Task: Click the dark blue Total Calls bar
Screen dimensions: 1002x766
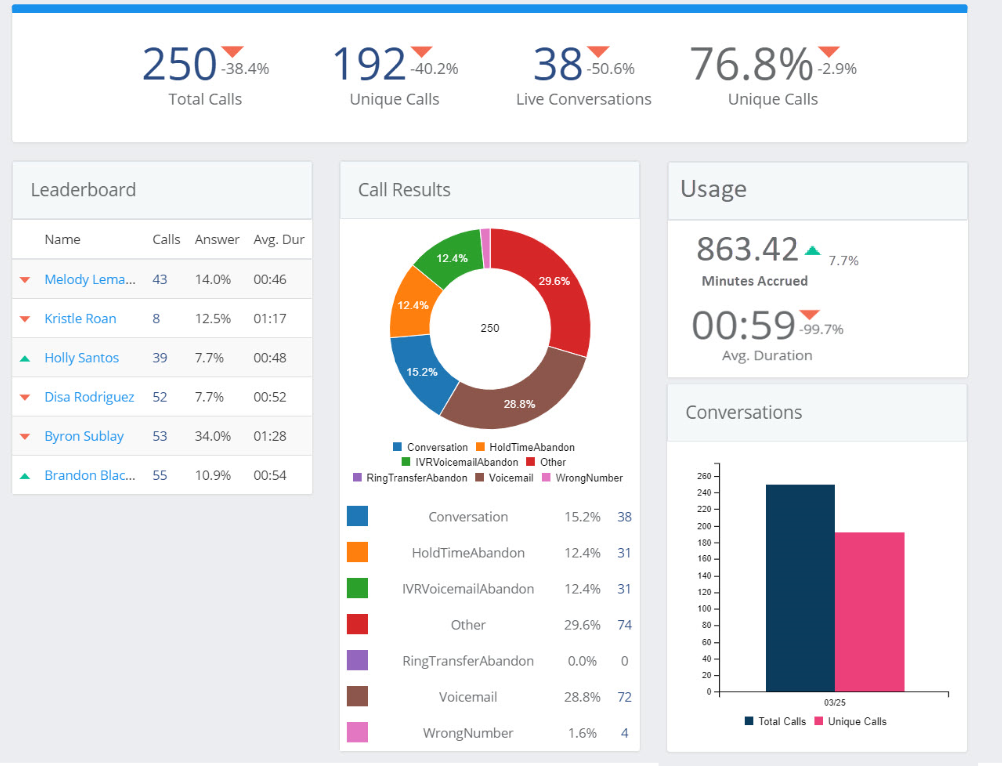Action: pyautogui.click(x=800, y=588)
